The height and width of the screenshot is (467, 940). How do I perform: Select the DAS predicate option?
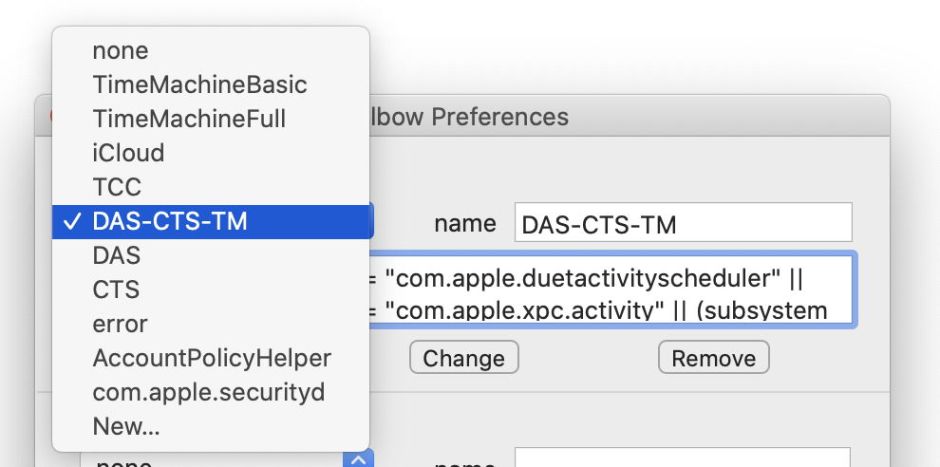(x=117, y=256)
